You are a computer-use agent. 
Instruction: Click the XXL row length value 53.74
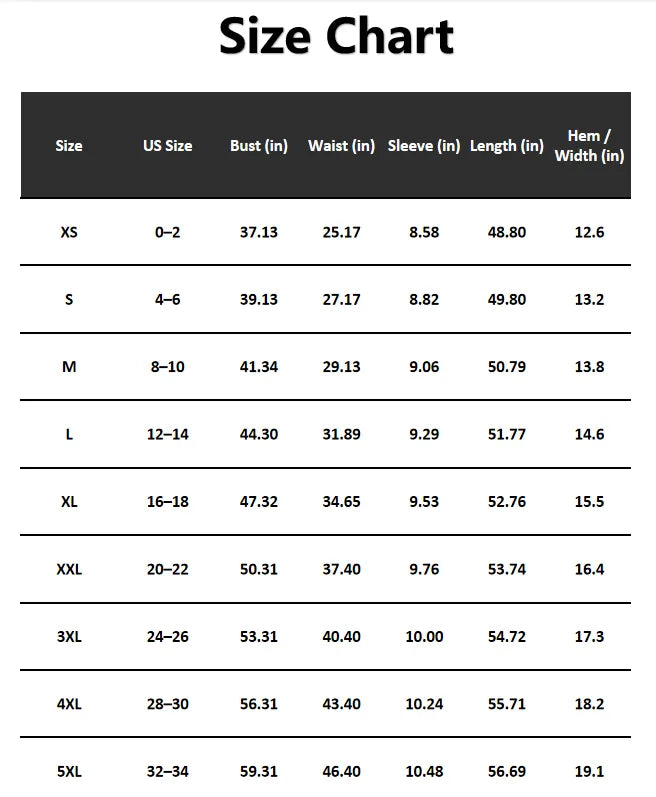click(x=507, y=569)
